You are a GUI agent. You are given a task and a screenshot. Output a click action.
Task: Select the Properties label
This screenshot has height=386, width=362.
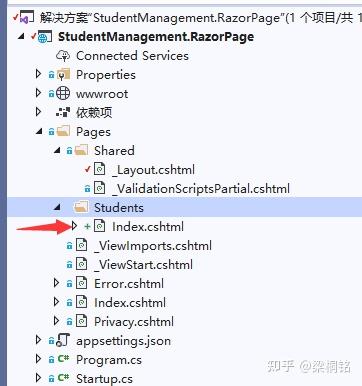point(106,75)
